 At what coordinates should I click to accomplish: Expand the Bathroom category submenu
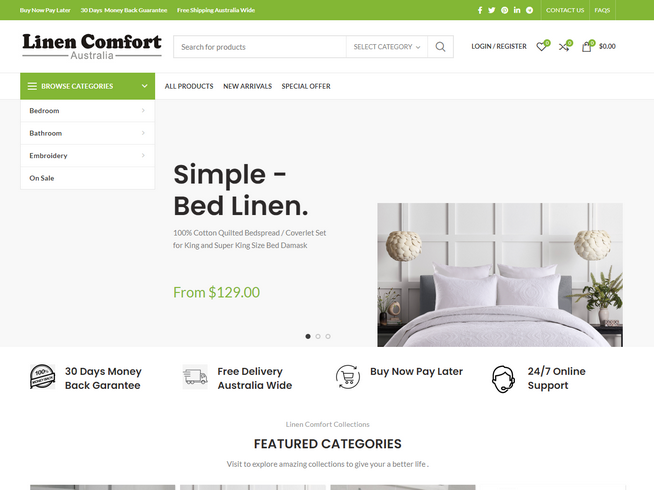[x=143, y=133]
